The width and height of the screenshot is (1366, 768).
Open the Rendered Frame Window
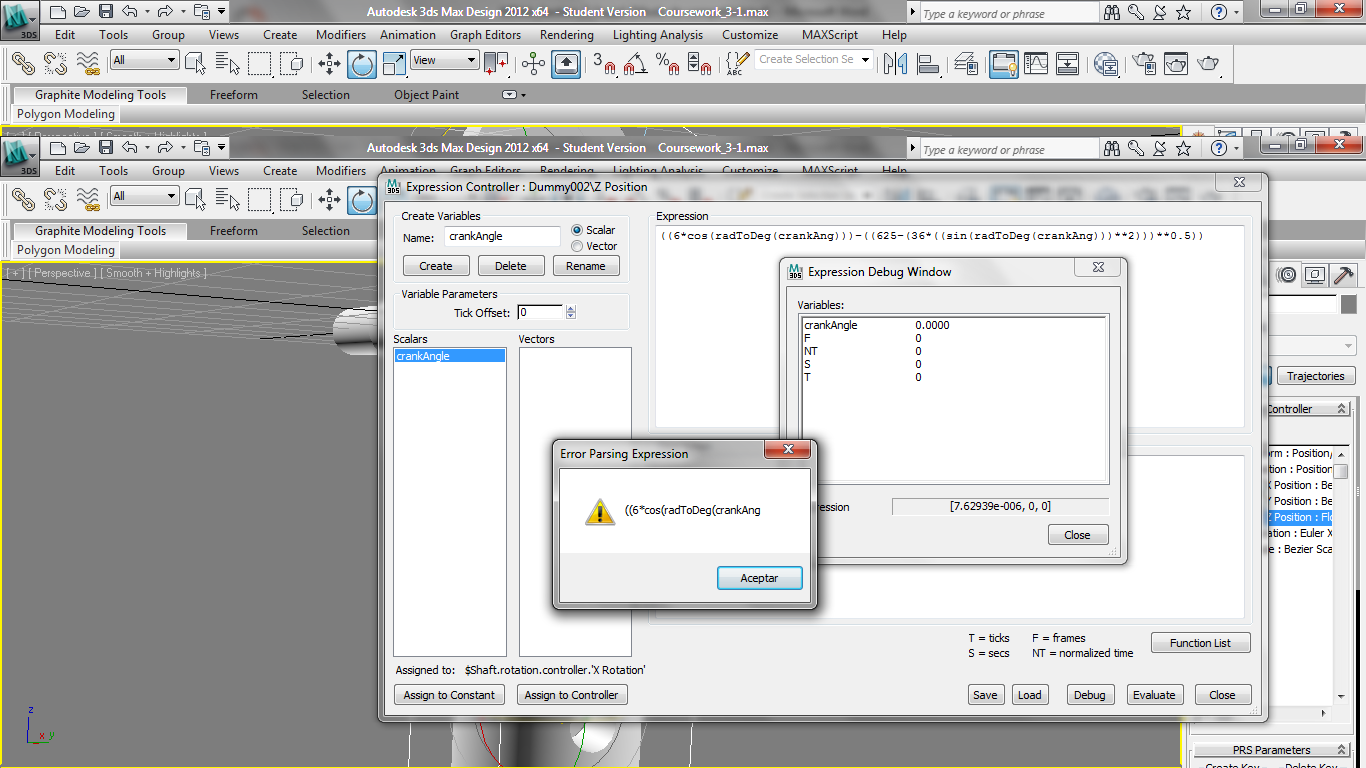coord(1176,64)
